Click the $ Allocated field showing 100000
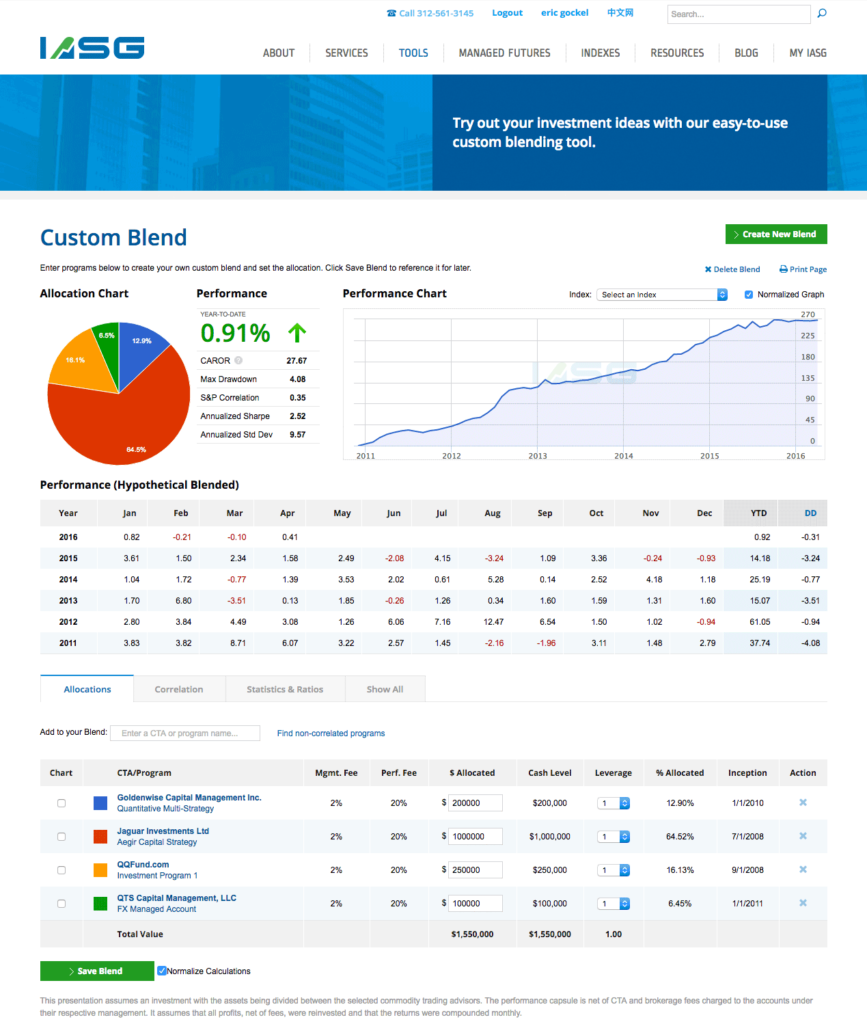867x1024 pixels. pyautogui.click(x=475, y=903)
